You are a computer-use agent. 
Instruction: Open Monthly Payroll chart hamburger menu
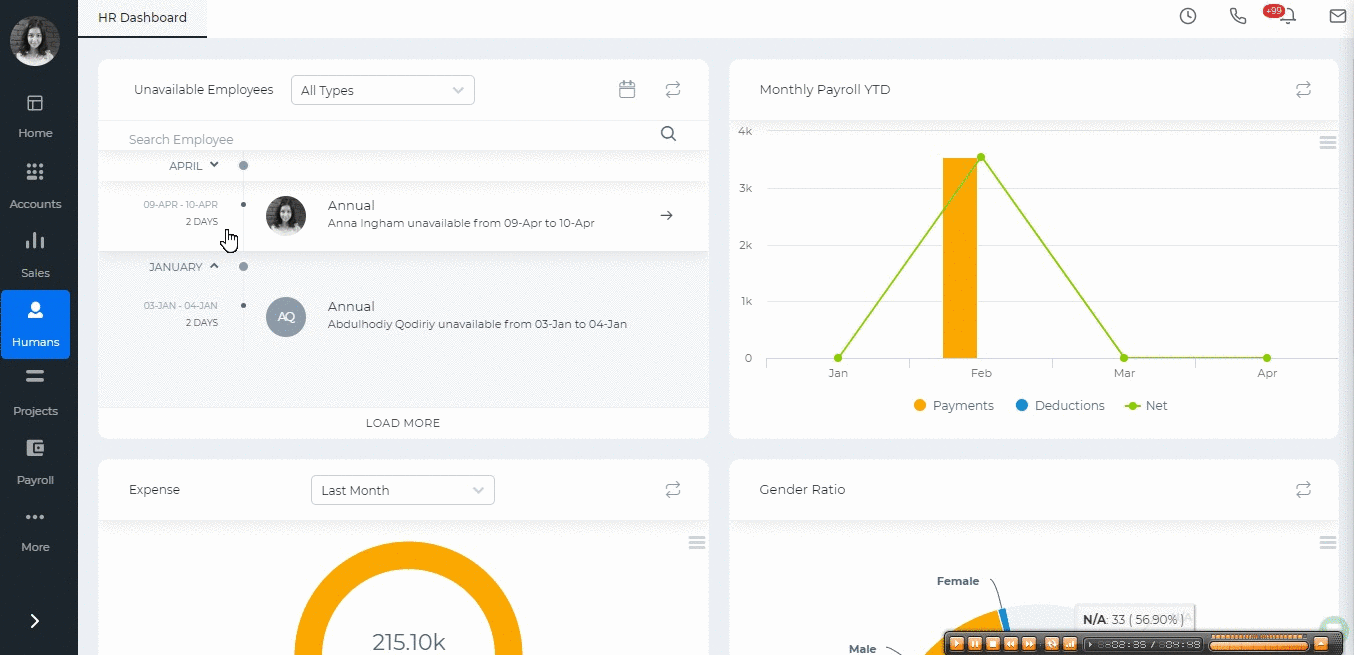1328,143
